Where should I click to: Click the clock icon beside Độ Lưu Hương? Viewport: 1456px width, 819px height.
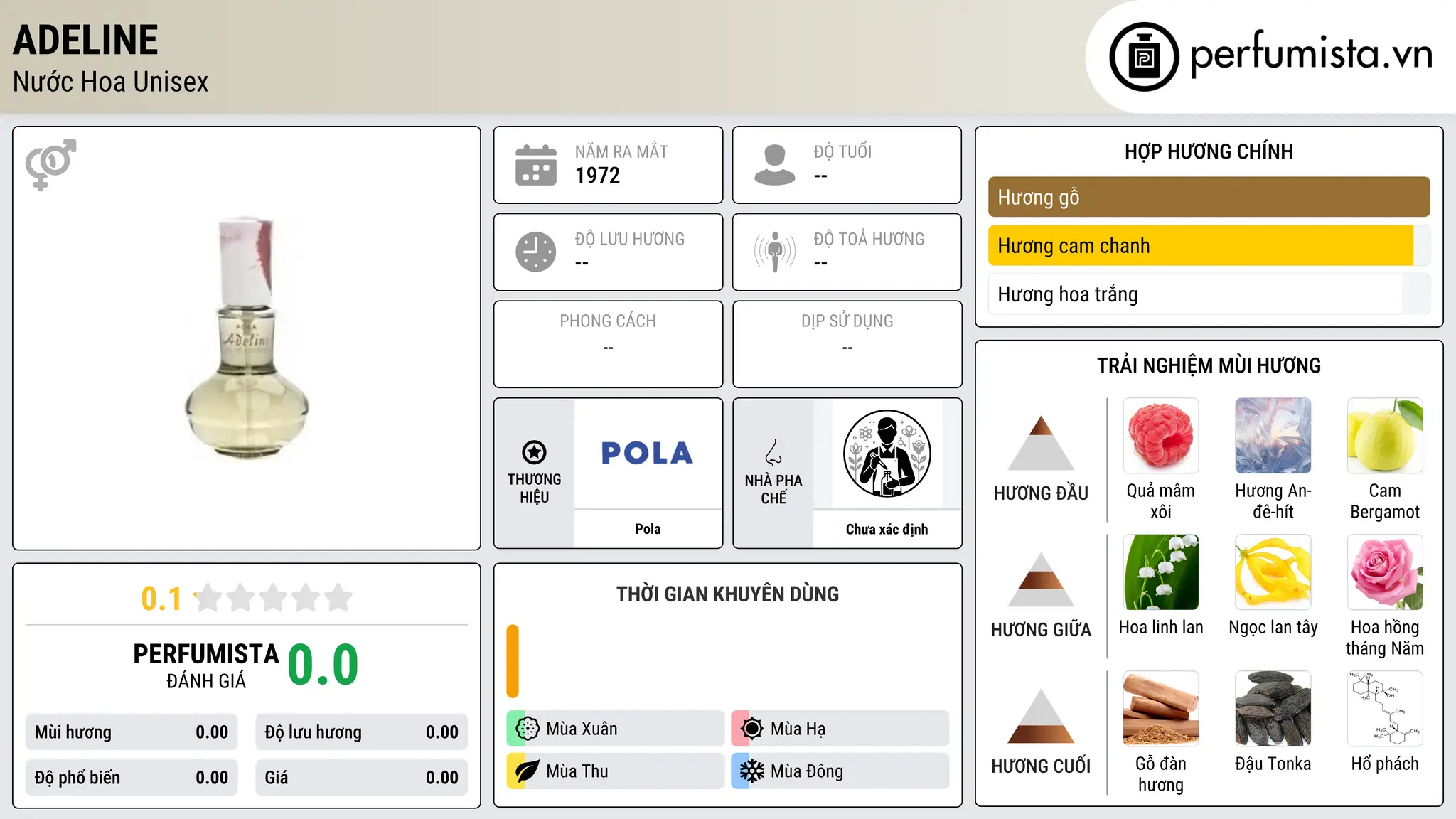tap(536, 252)
